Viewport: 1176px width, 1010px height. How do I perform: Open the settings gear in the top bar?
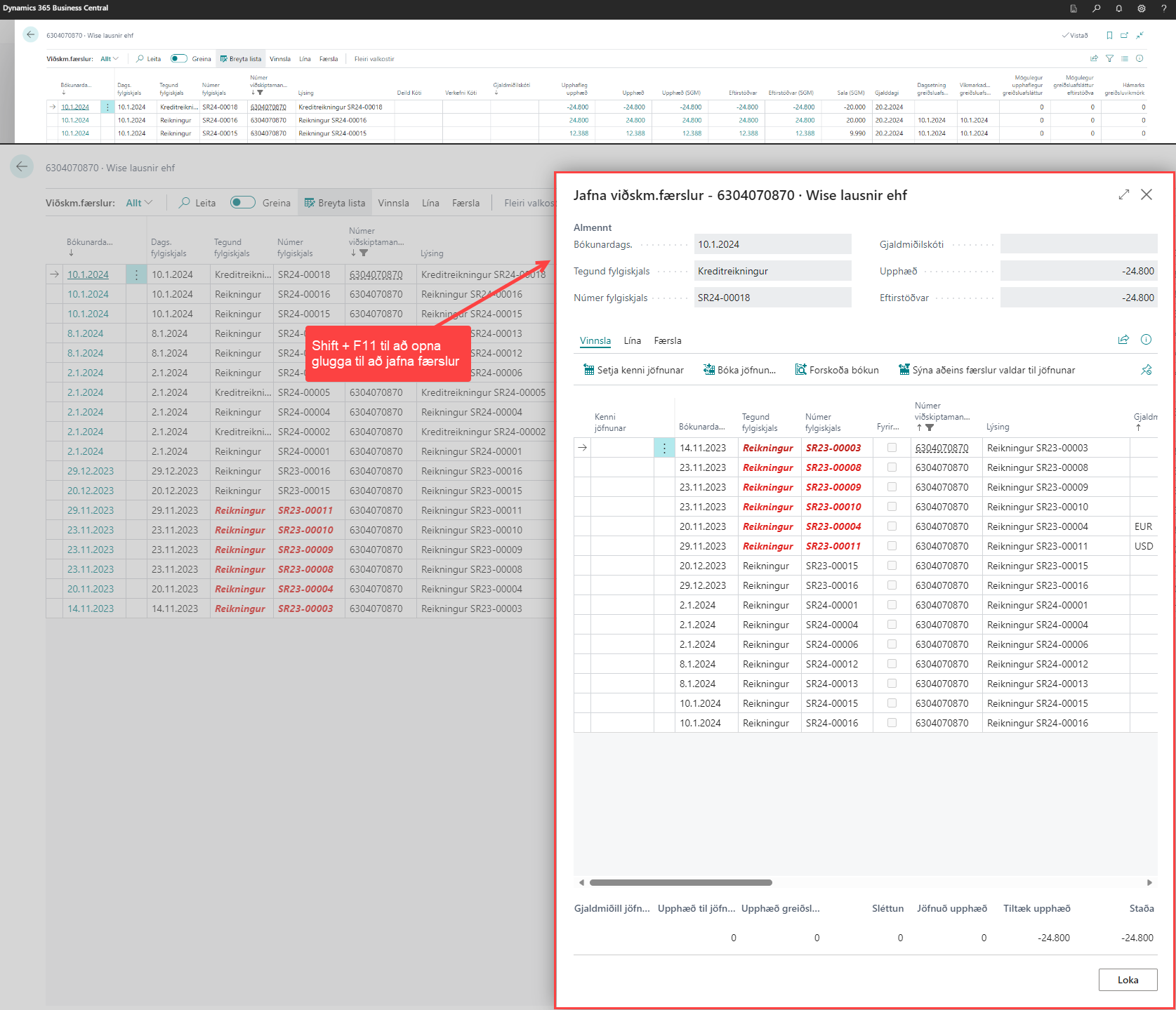[1142, 8]
